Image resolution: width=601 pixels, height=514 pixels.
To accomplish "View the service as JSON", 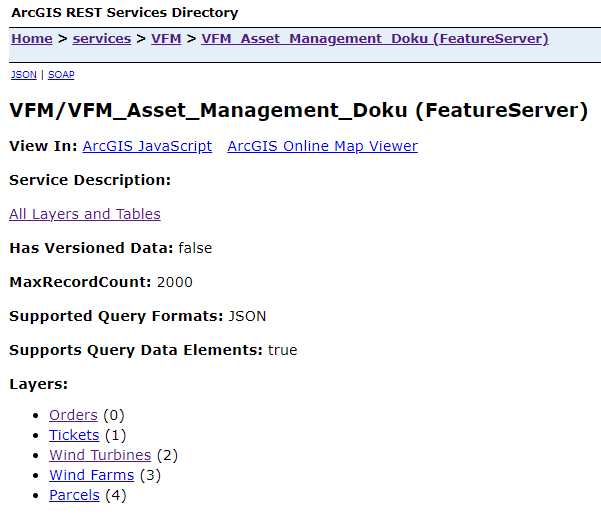I will coord(22,75).
